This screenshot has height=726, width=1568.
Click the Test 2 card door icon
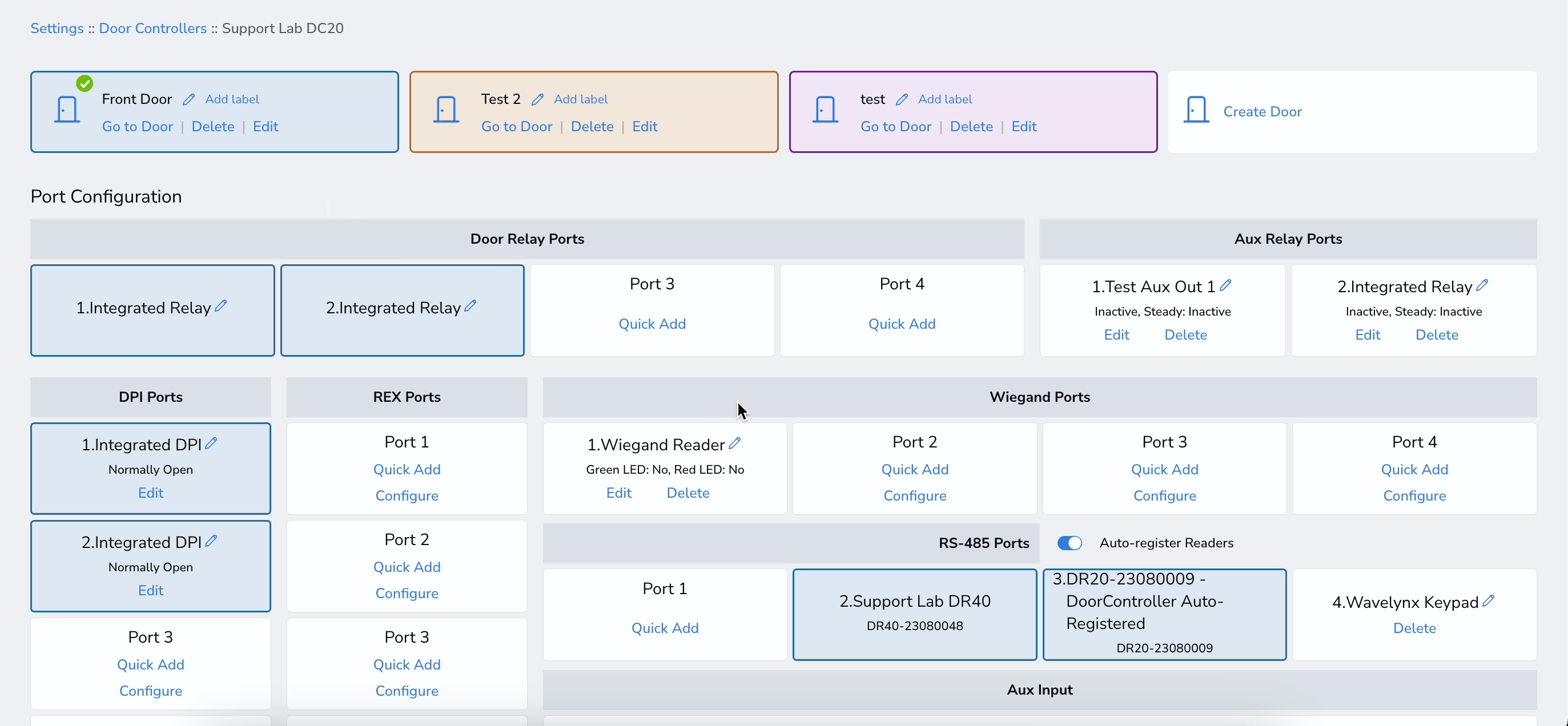point(446,110)
